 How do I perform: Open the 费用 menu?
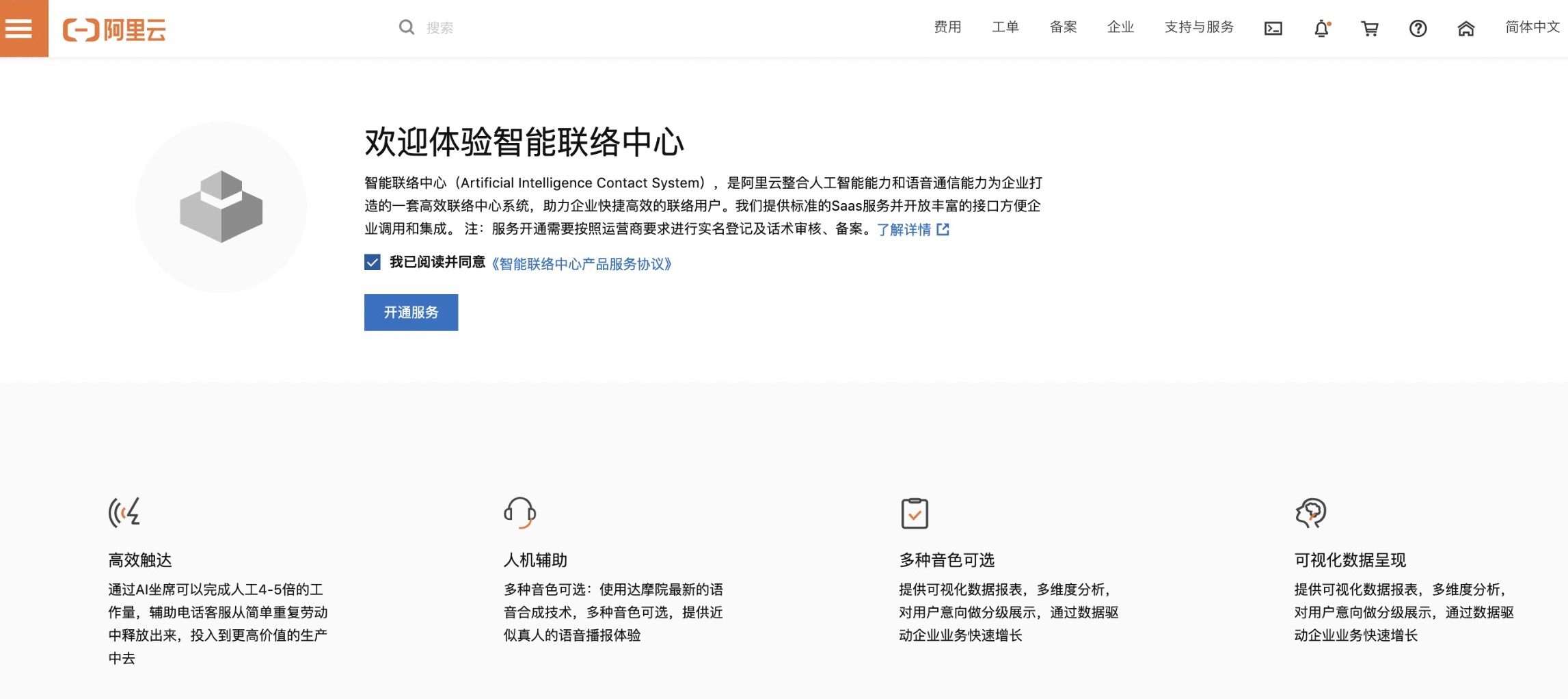pos(947,27)
